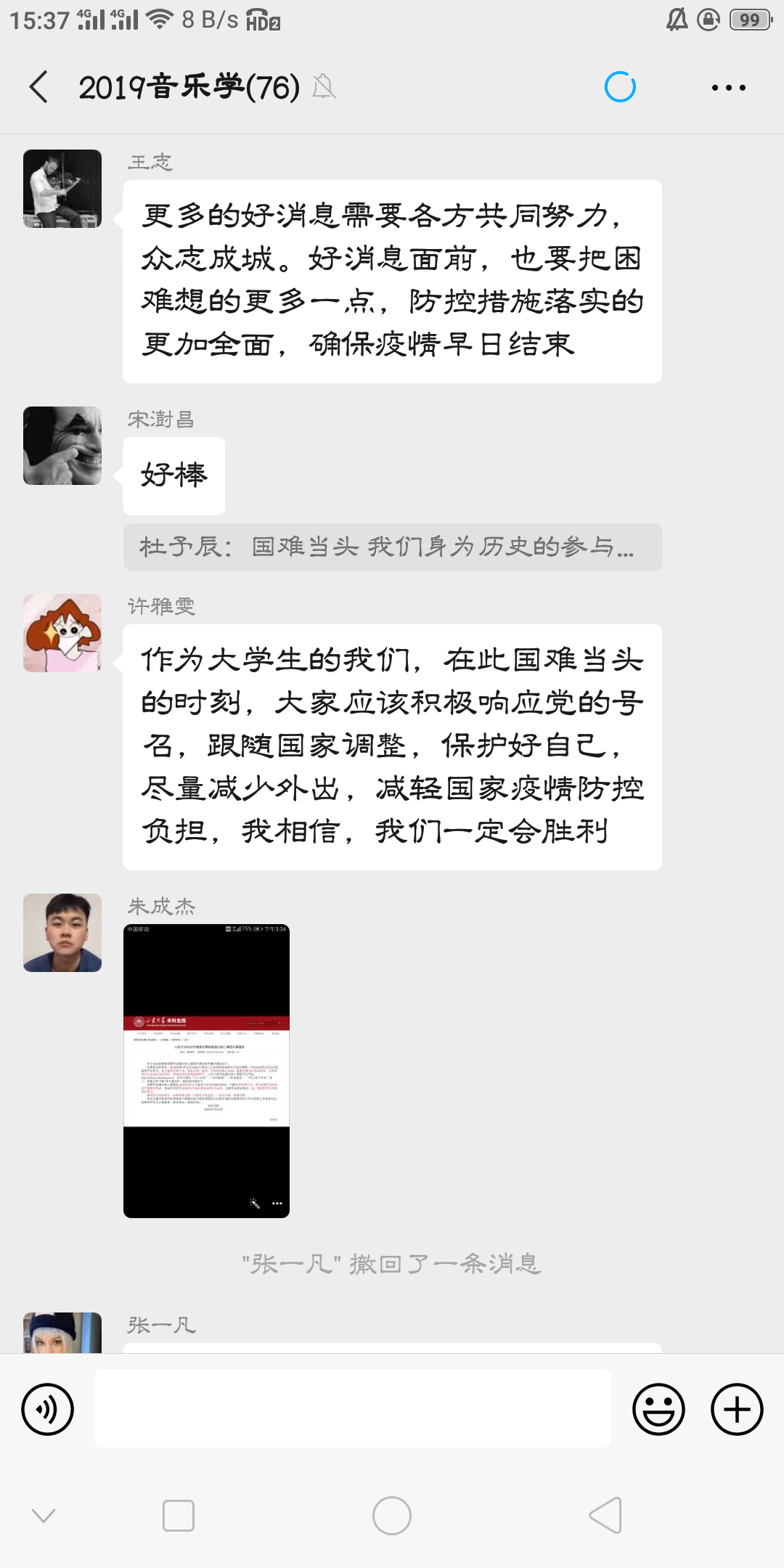Tap 朱成杰's profile photo
The height and width of the screenshot is (1568, 784).
click(x=62, y=933)
